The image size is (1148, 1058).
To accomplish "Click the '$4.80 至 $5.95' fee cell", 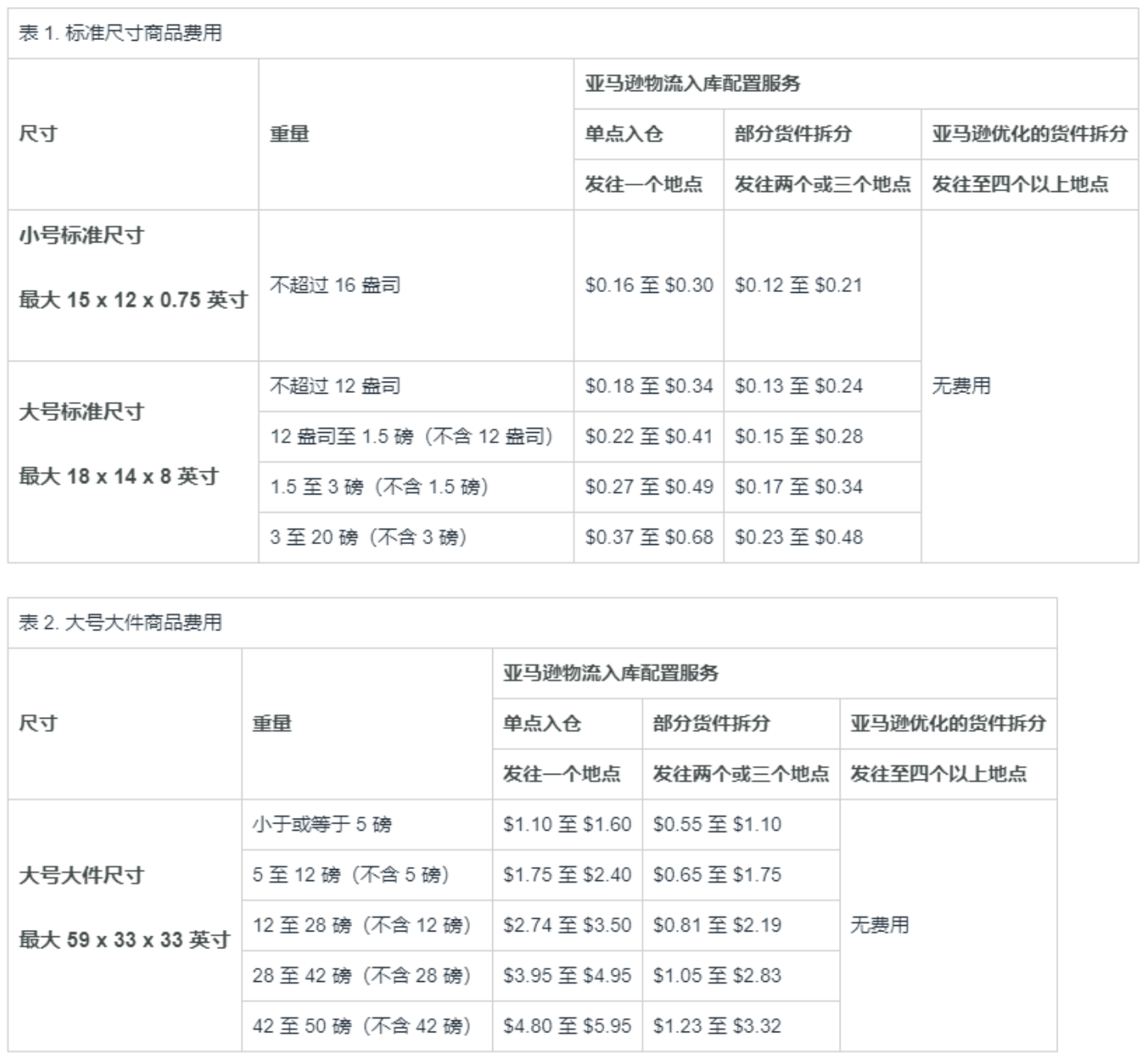I will [567, 1026].
